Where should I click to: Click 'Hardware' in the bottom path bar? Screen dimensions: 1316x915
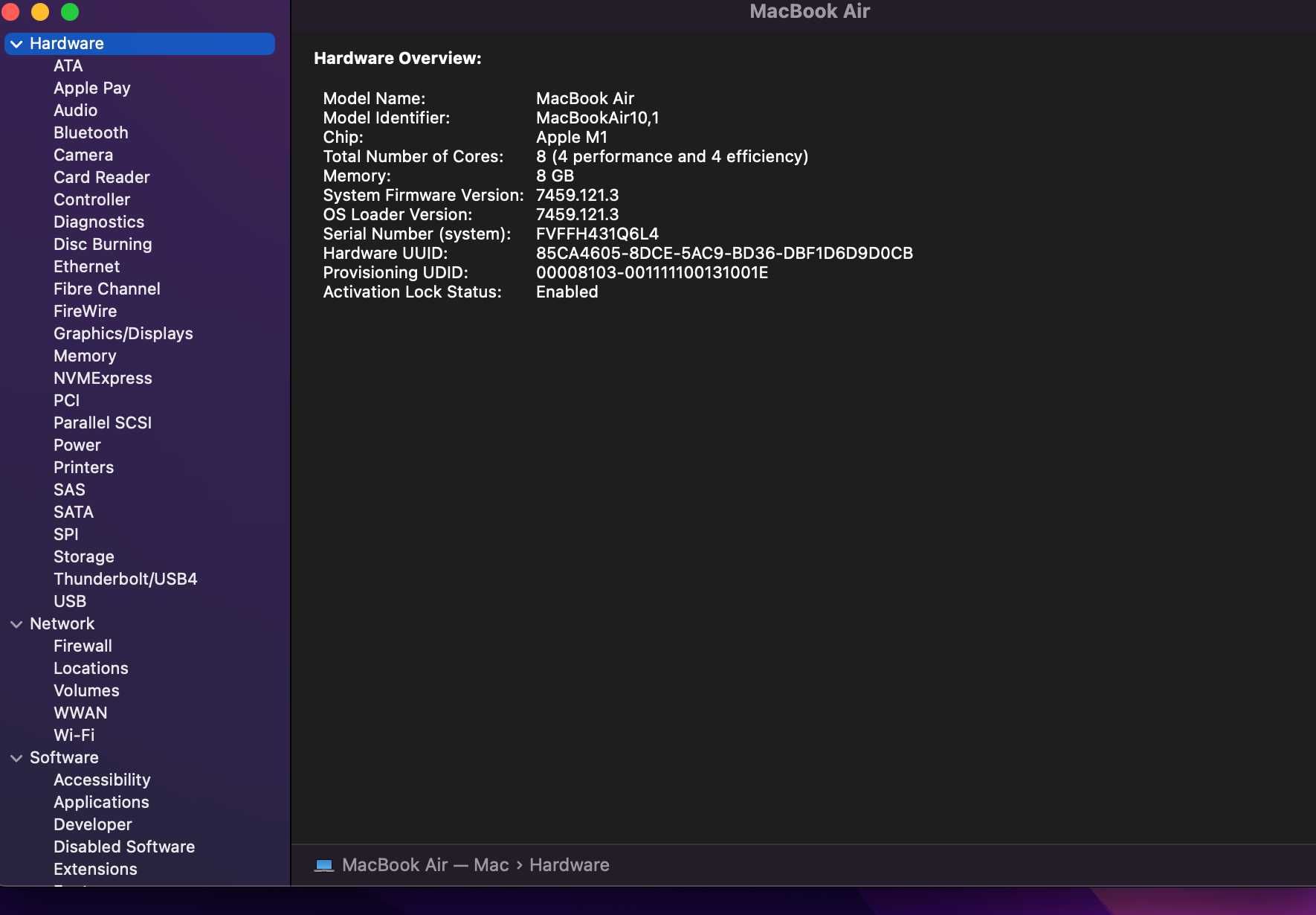[x=569, y=865]
